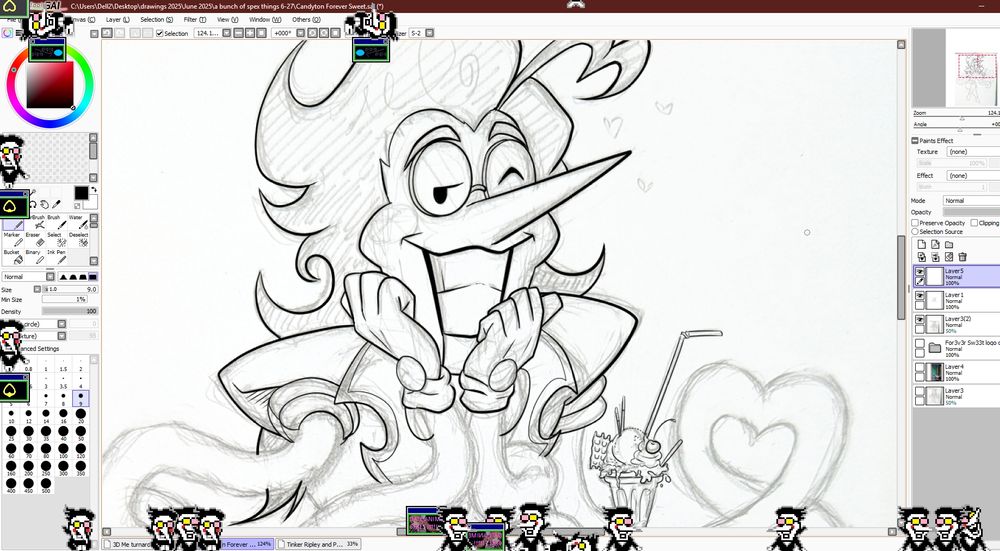Open the brush shape (circle) dropdown
This screenshot has height=551, width=1000.
(61, 324)
